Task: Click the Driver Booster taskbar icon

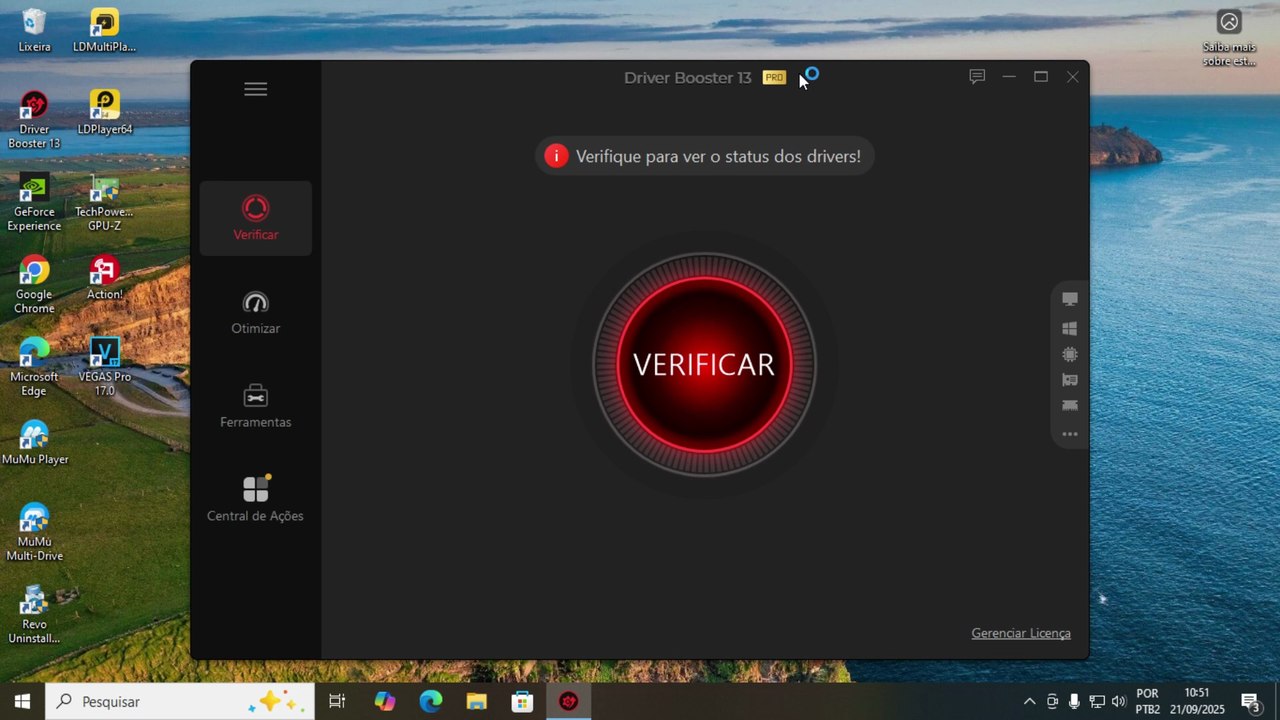Action: 569,701
